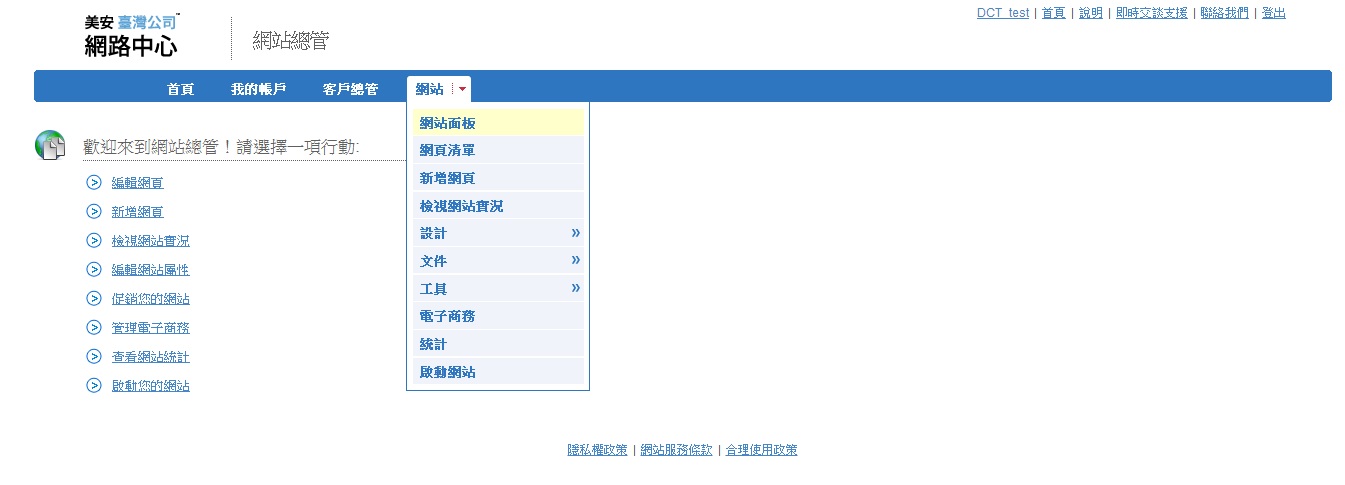The height and width of the screenshot is (485, 1345).
Task: Open the 即時交談支援 link
Action: click(x=1152, y=13)
